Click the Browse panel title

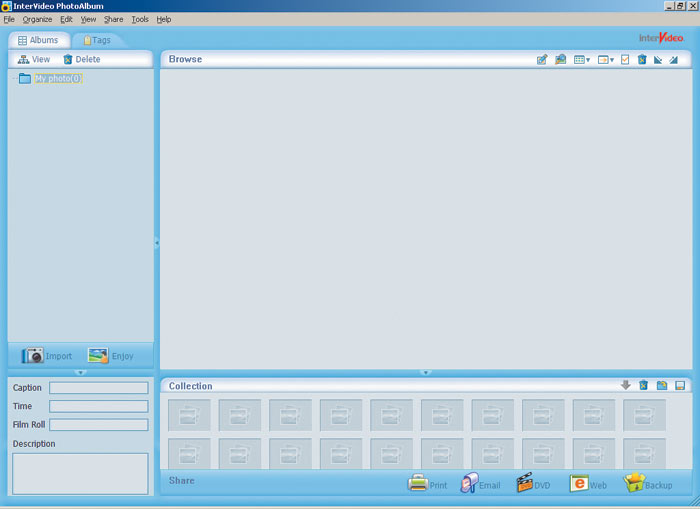[185, 59]
